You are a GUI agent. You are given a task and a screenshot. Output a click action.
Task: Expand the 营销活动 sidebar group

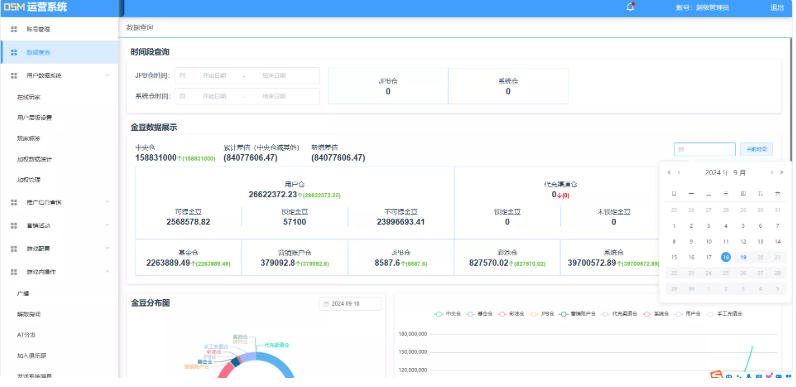[x=107, y=225]
